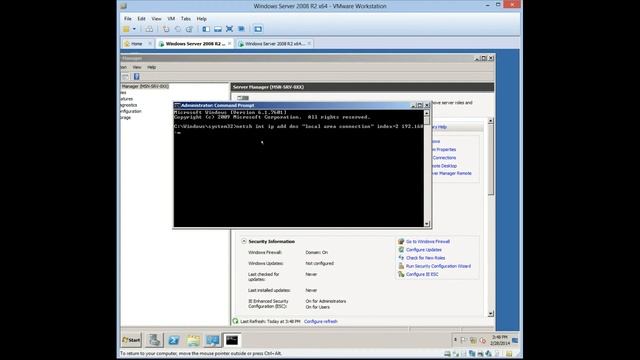
Task: Open the VMware View menu
Action: click(156, 19)
